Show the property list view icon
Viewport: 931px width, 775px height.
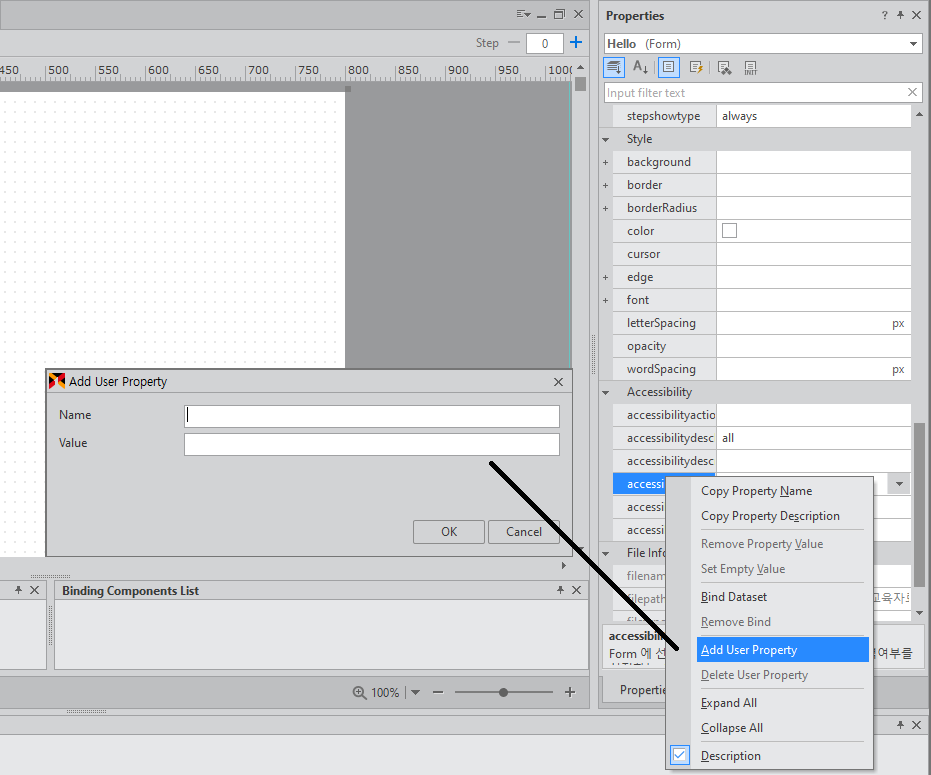tap(669, 68)
